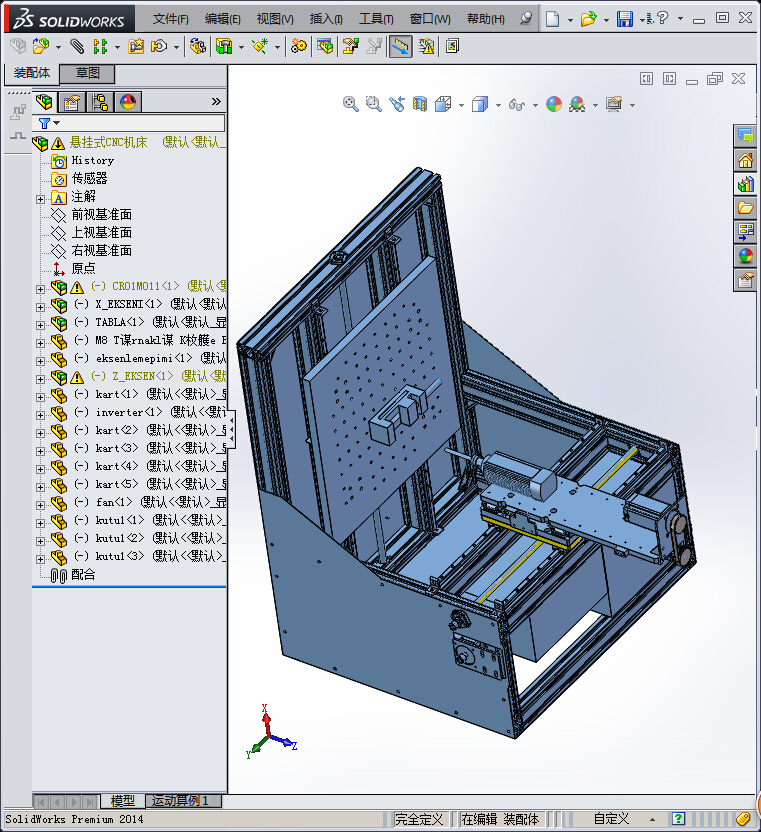Click the Save floppy disk icon
Screen dimensions: 761x832
point(625,19)
